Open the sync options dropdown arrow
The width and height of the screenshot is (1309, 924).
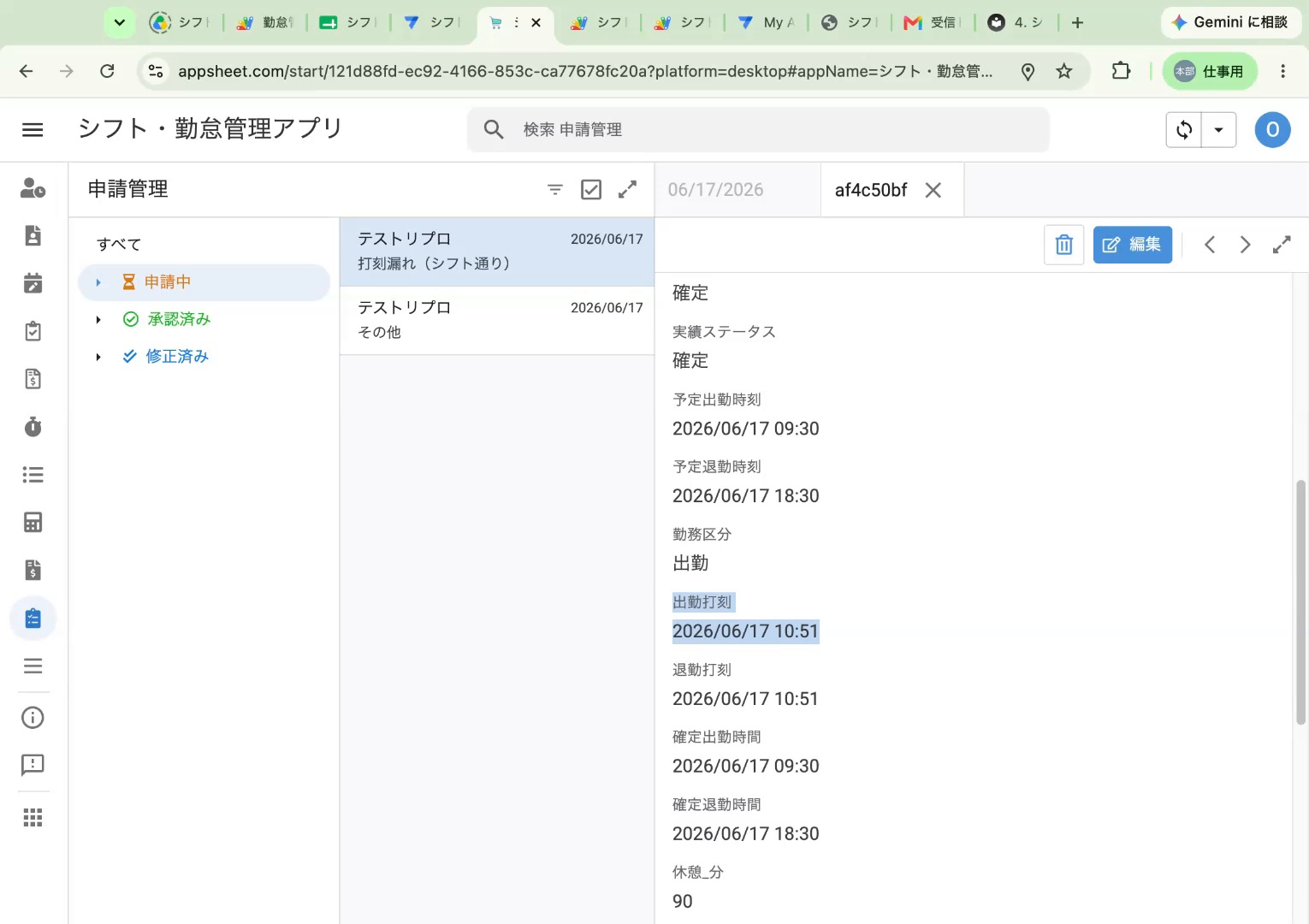tap(1219, 130)
